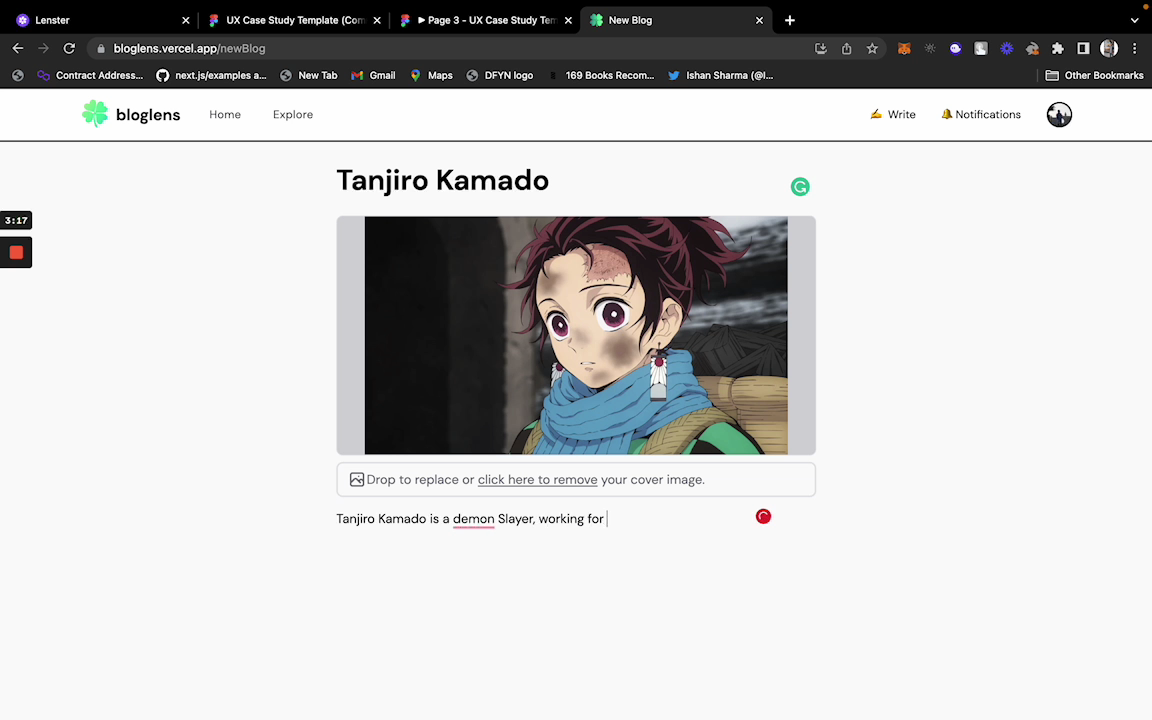Click the bloglens clover logo
The height and width of the screenshot is (720, 1152).
click(x=95, y=114)
